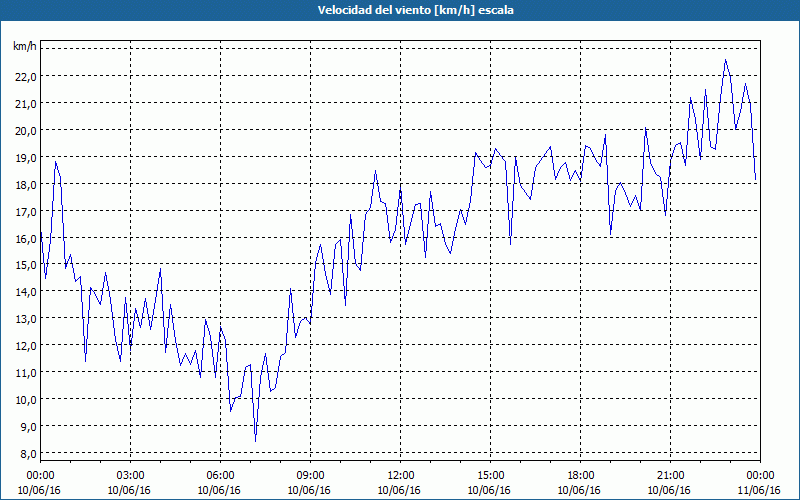Click the 13,0 y-axis value
Image resolution: width=800 pixels, height=500 pixels.
tap(26, 319)
